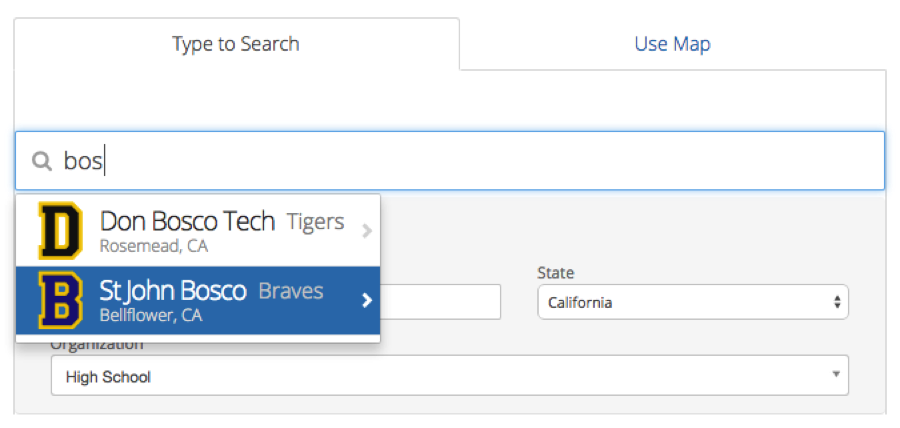Click the up-down arrows of State selector
Screen dimensions: 900x428
837,302
